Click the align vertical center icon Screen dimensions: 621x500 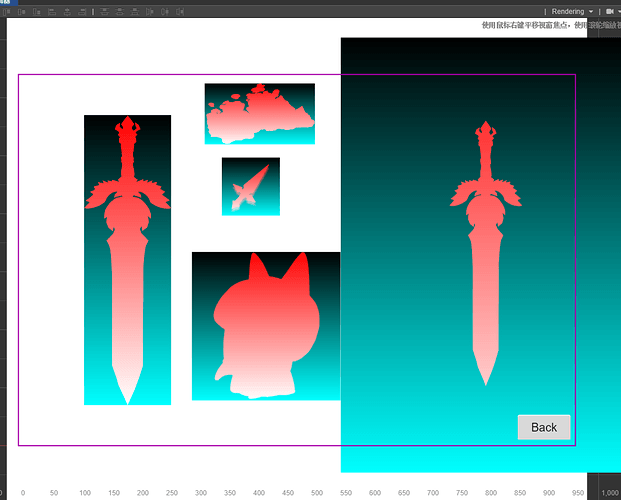tap(21, 12)
